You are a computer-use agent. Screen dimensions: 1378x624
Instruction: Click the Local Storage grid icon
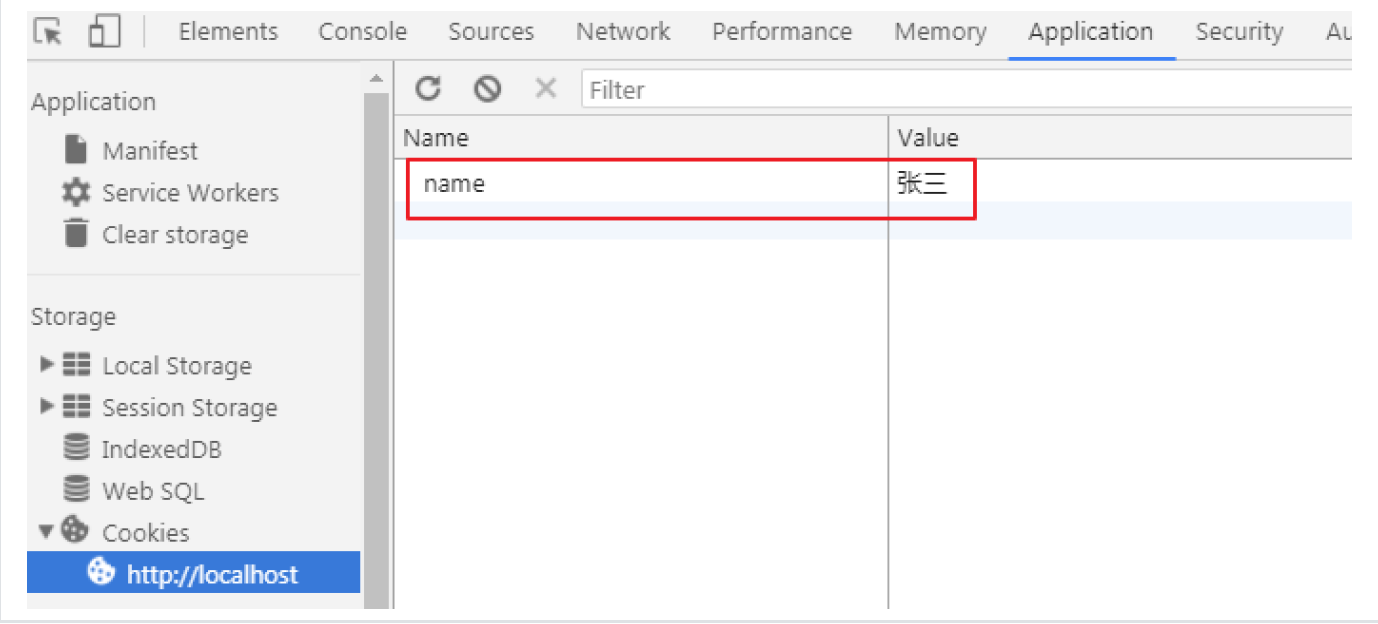(x=76, y=365)
